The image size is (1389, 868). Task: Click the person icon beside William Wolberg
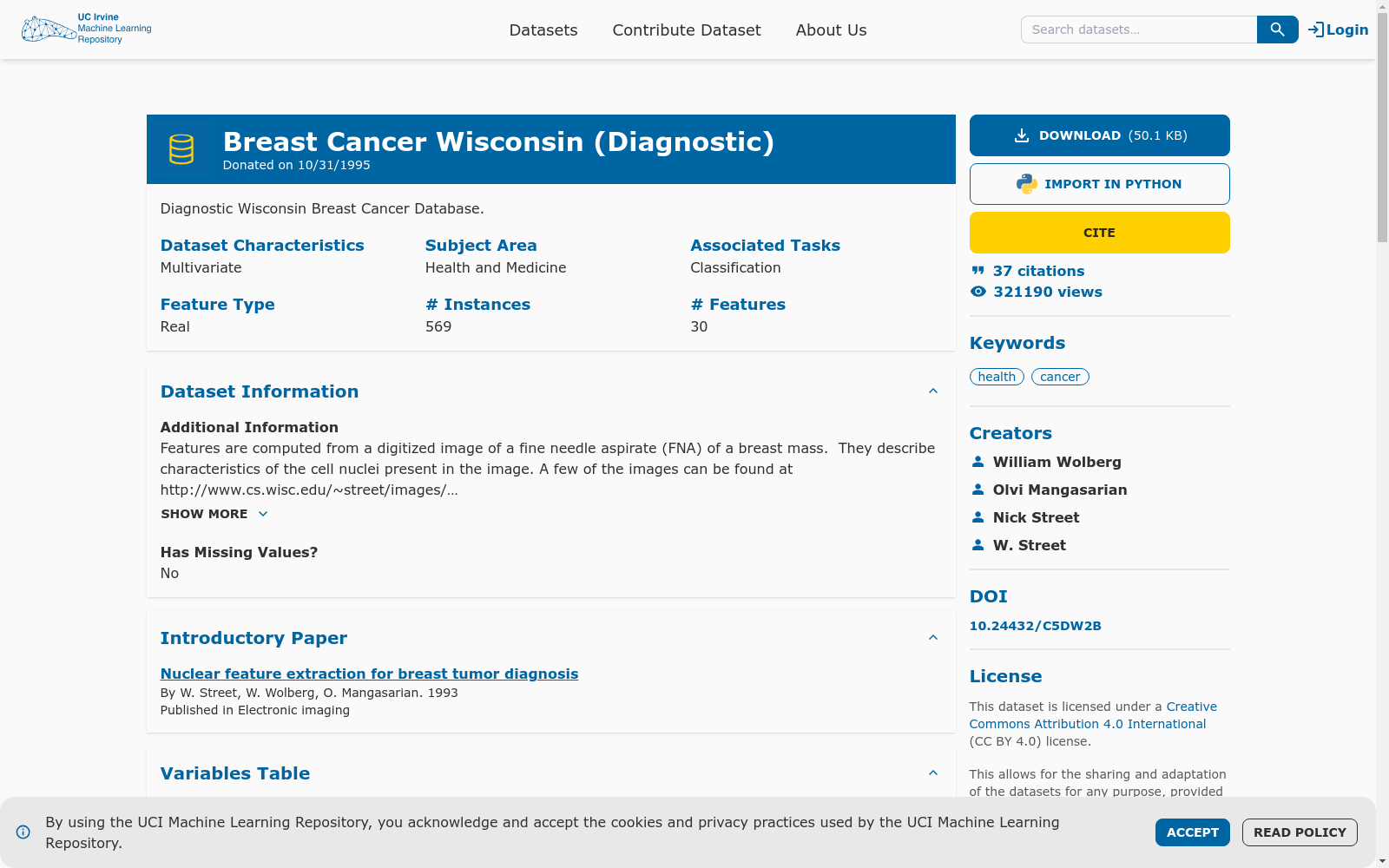coord(978,462)
